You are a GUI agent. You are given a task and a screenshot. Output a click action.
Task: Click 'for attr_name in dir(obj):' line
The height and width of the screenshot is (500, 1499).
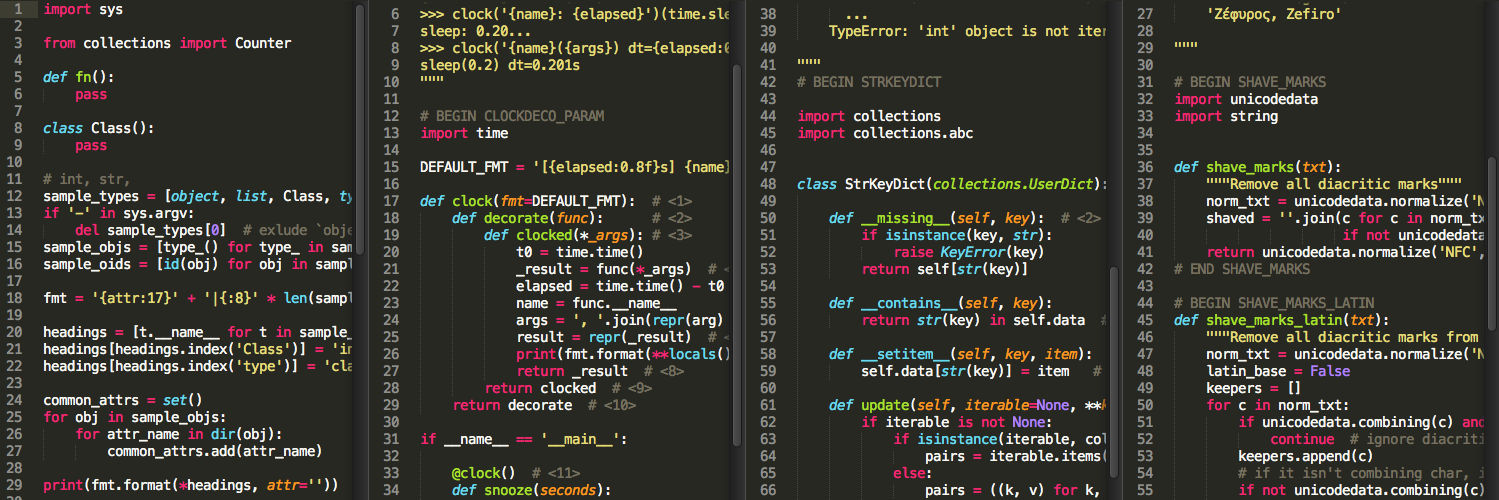179,435
